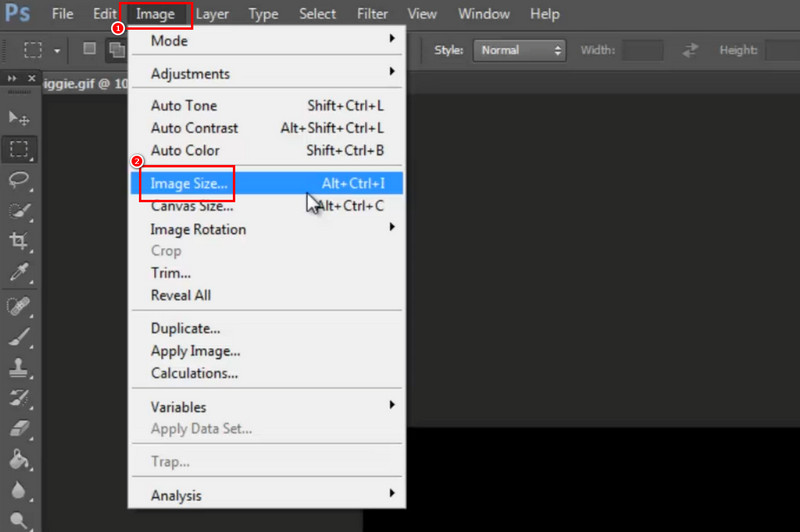Select the Move tool
The width and height of the screenshot is (800, 532).
point(18,119)
